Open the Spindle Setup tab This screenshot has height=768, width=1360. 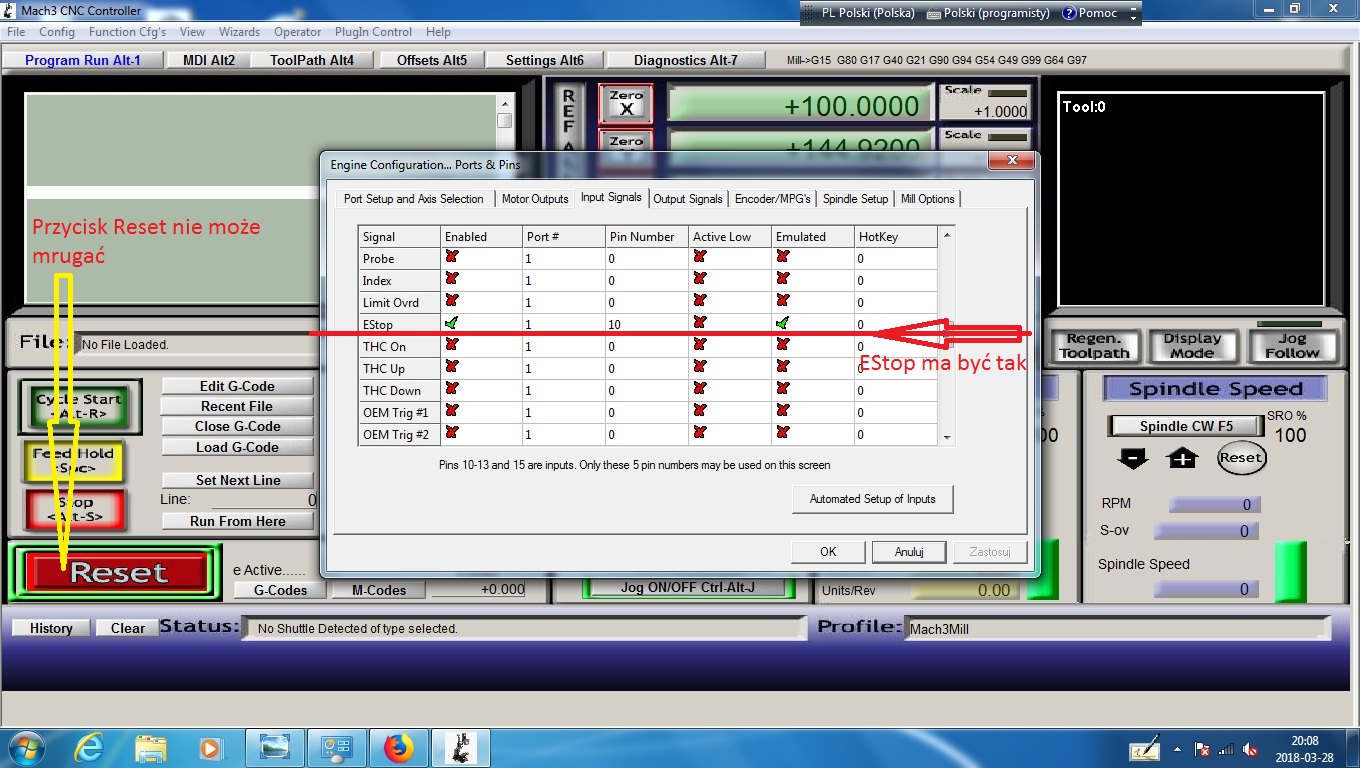(855, 199)
